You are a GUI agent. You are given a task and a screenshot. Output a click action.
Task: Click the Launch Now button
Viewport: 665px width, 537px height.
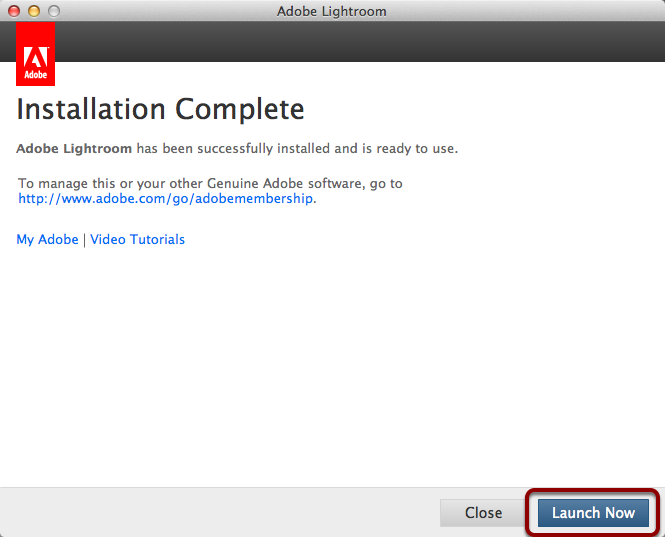[x=593, y=513]
